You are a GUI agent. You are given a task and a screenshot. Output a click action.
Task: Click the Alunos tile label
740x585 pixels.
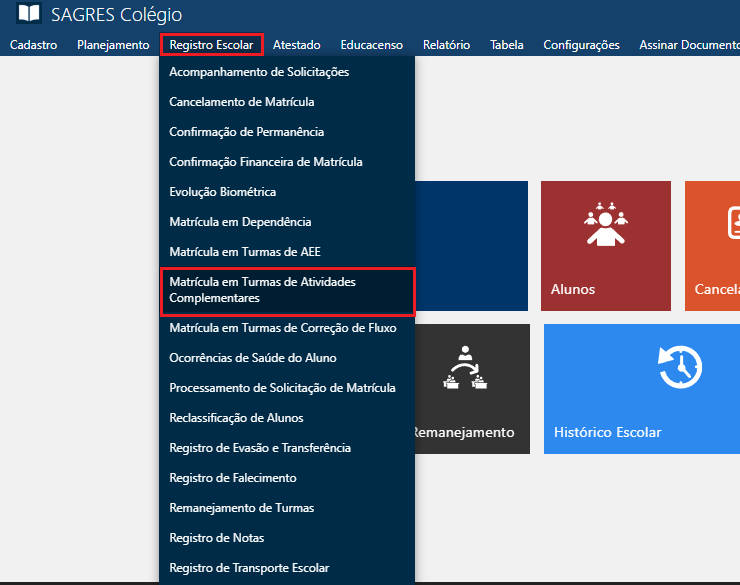pyautogui.click(x=573, y=289)
